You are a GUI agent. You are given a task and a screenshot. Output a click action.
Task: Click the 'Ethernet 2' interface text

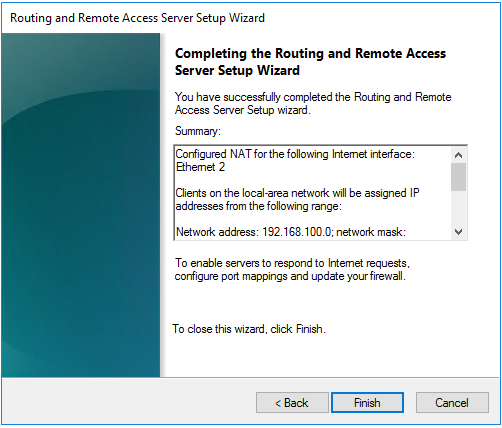pos(200,167)
